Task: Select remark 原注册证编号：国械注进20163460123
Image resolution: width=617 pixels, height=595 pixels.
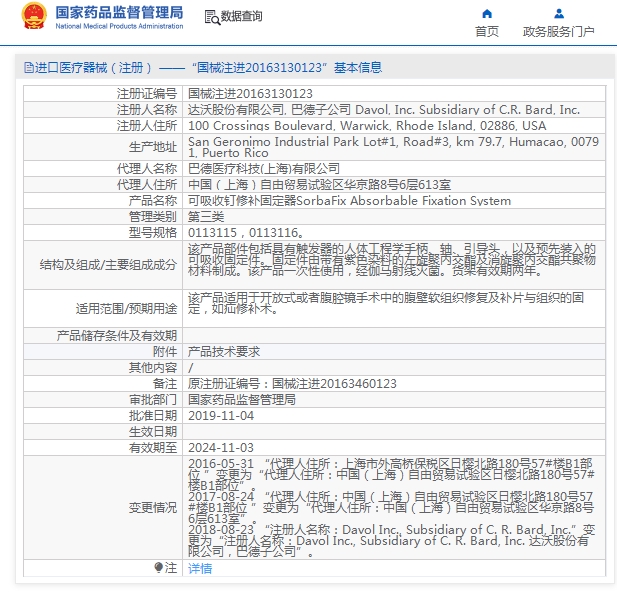Action: [292, 384]
